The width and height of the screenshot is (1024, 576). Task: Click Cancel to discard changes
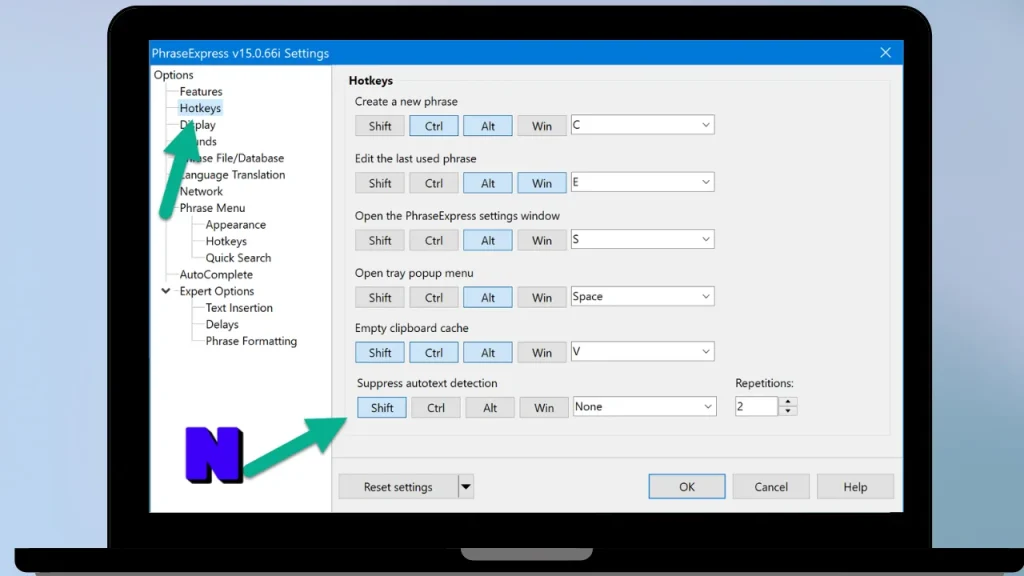(x=771, y=487)
